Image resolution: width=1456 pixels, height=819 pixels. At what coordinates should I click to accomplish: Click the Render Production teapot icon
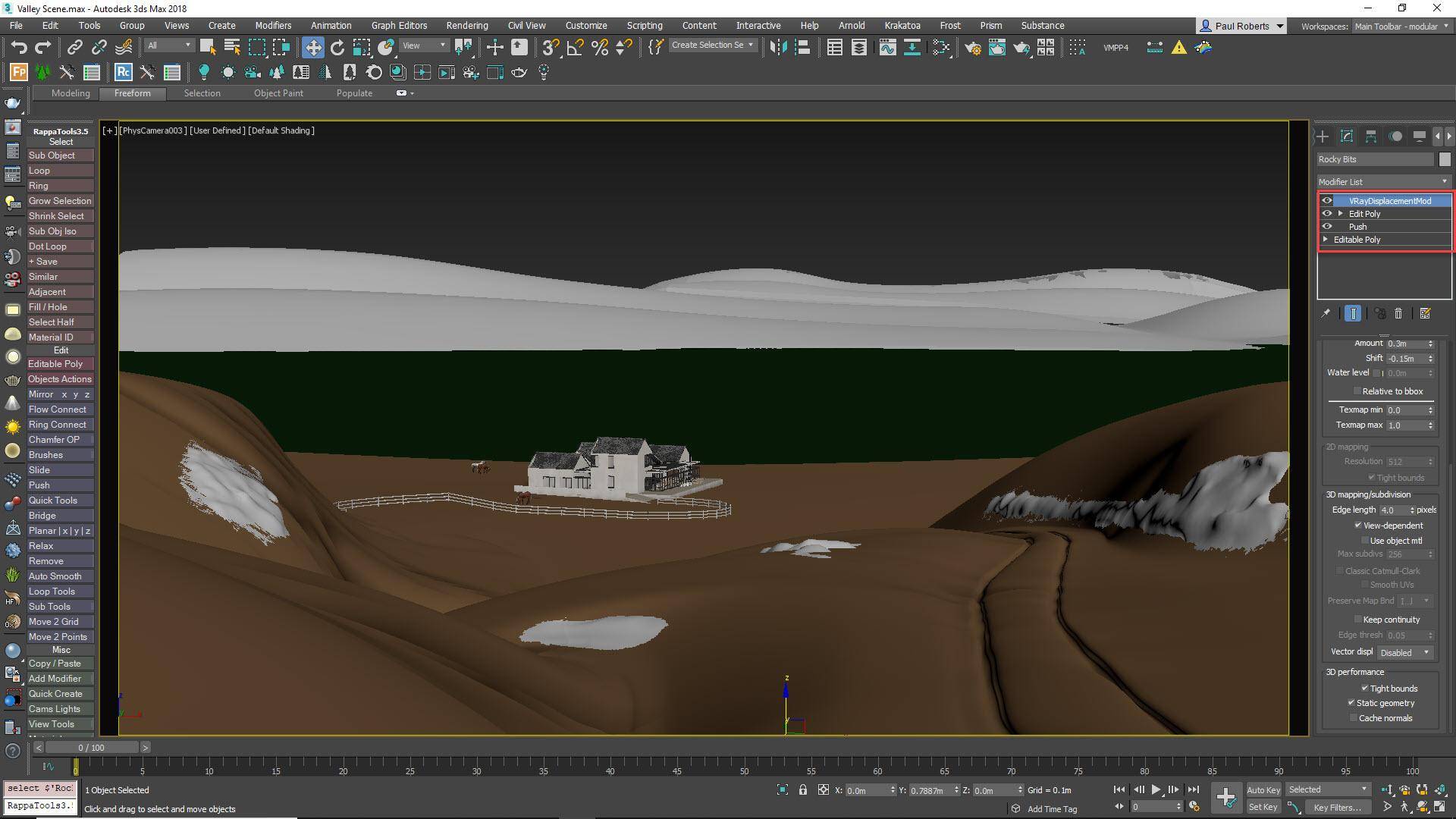point(1022,48)
